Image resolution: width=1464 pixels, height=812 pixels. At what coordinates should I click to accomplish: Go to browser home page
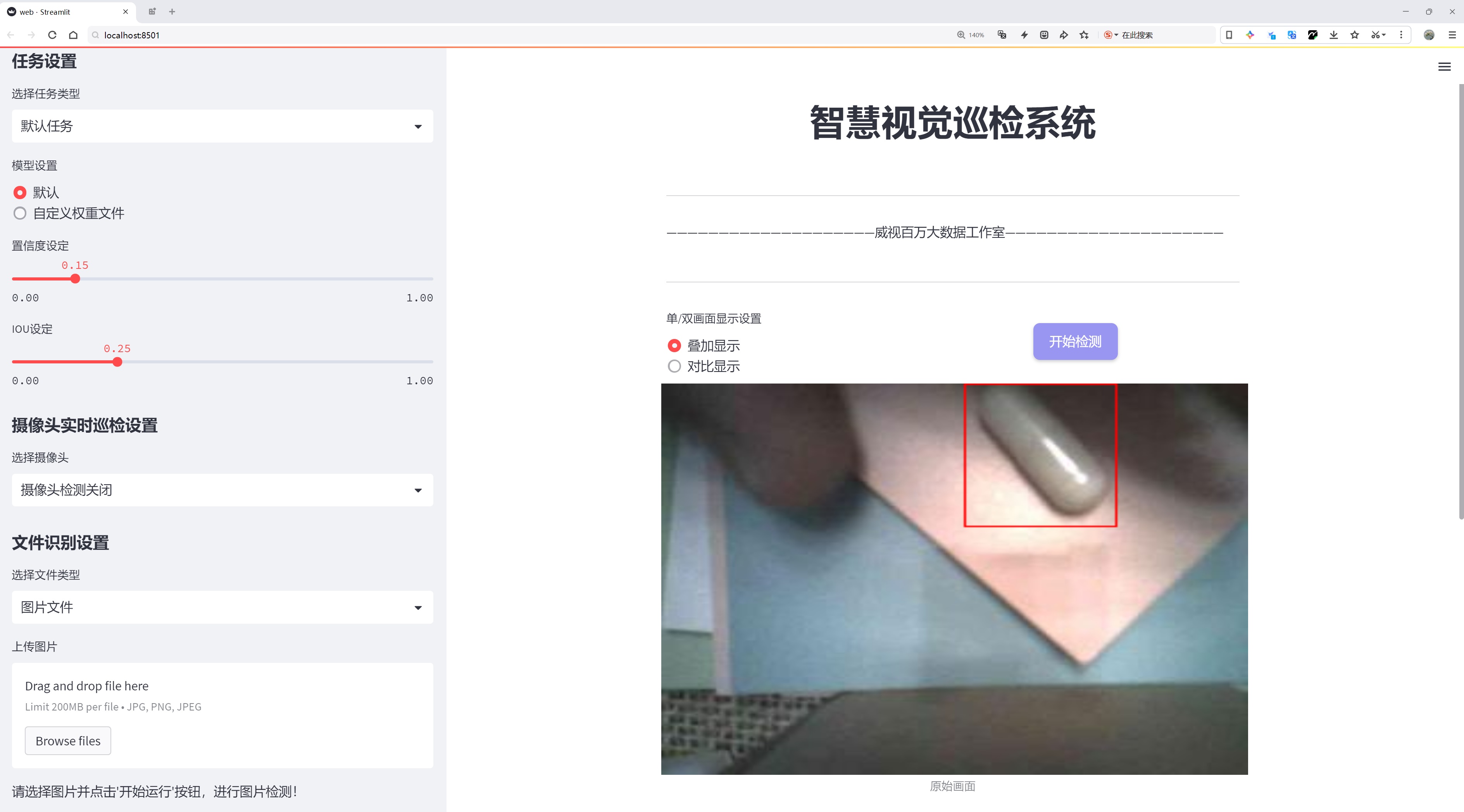coord(73,34)
